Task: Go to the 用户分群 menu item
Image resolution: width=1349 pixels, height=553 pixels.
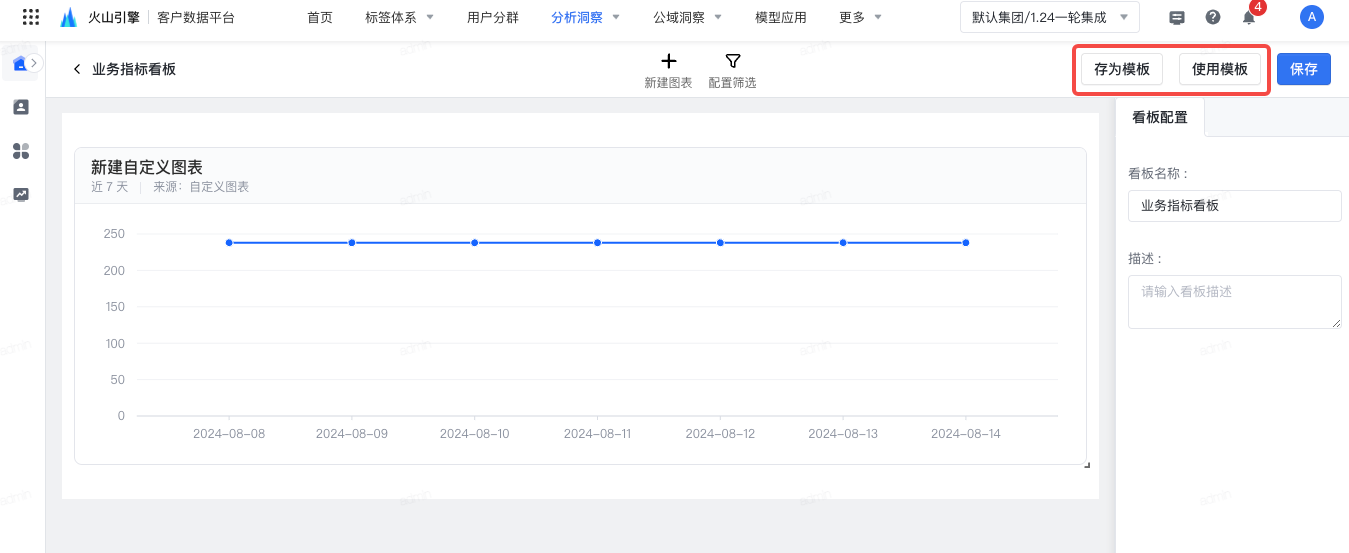Action: 493,17
